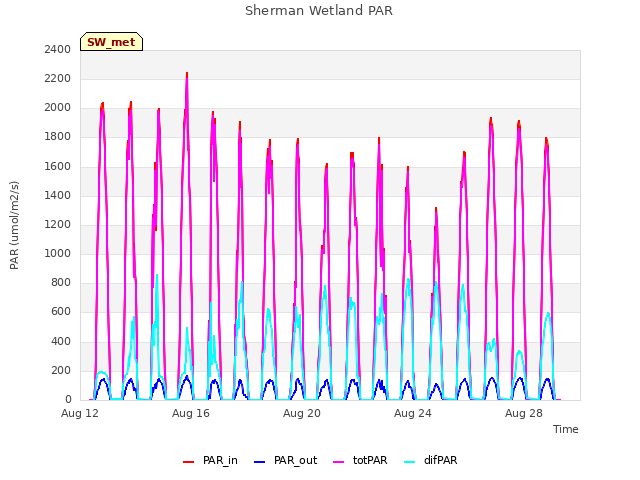Click the 2400 y-axis tick label
Viewport: 640px width, 480px height.
[x=58, y=49]
